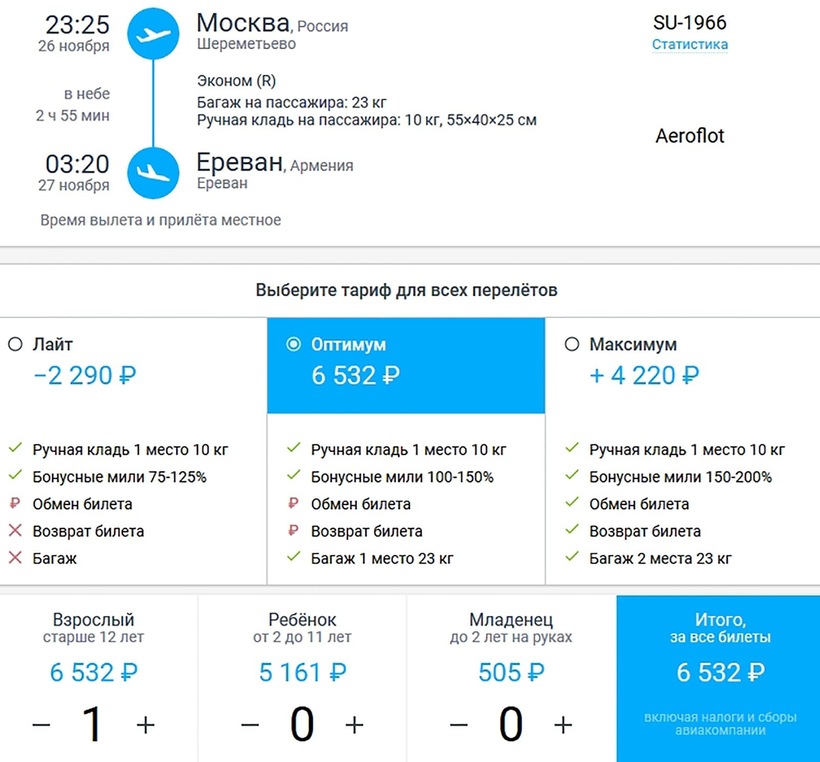Open the Статистика link for flight SU-1966
This screenshot has height=762, width=820.
(x=690, y=44)
